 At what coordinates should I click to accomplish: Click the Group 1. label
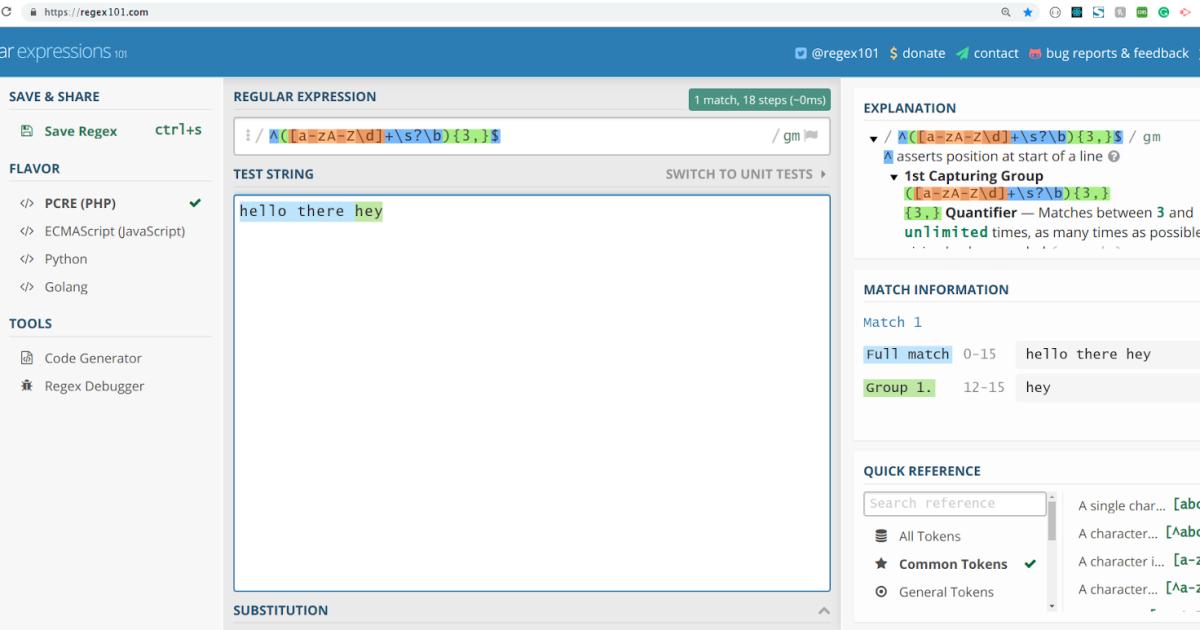pos(899,387)
